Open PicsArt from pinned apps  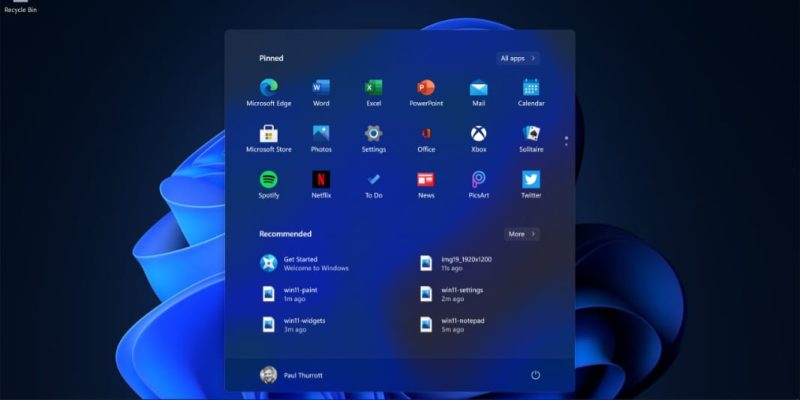(x=479, y=180)
